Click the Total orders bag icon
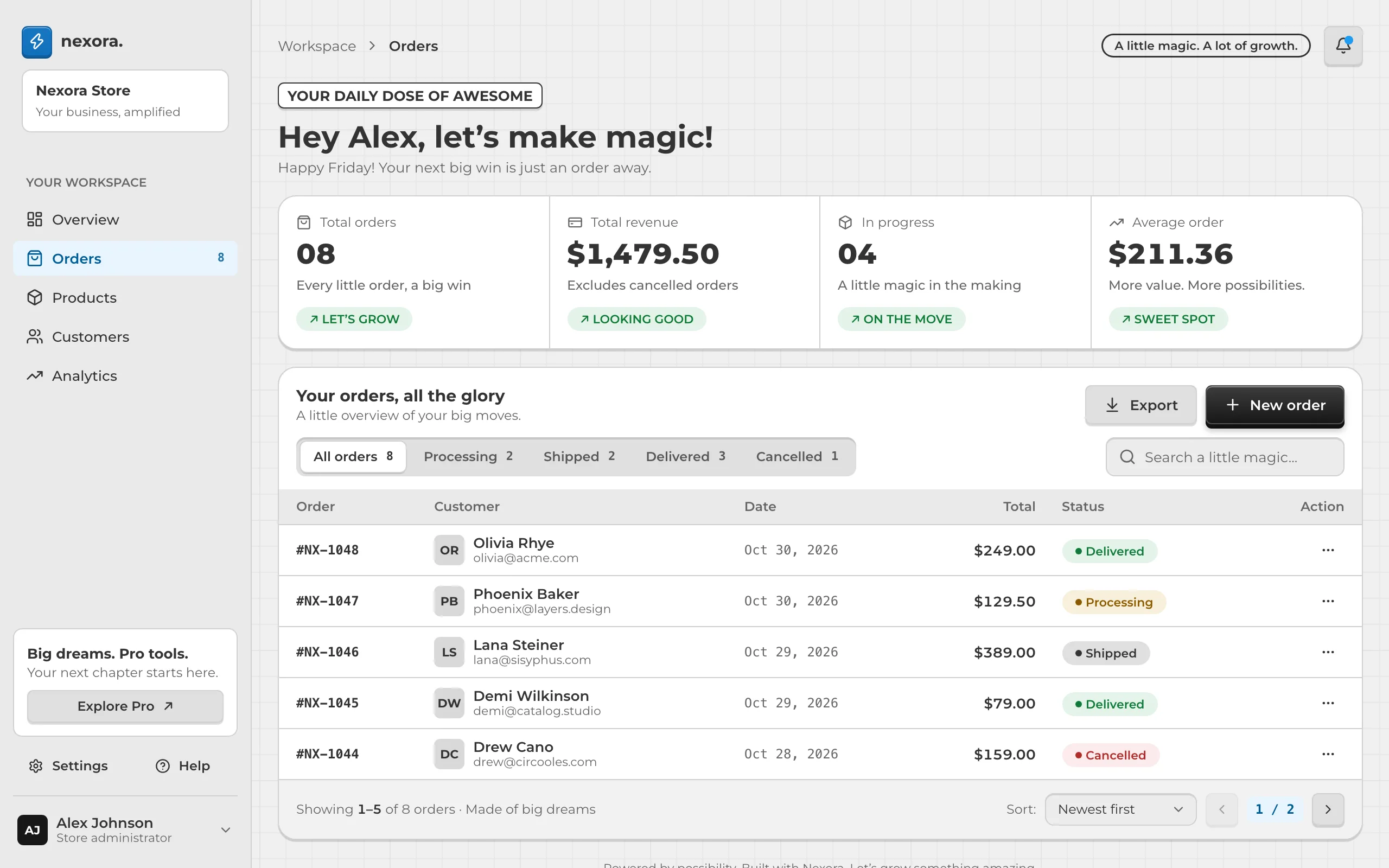The width and height of the screenshot is (1389, 868). (x=304, y=222)
